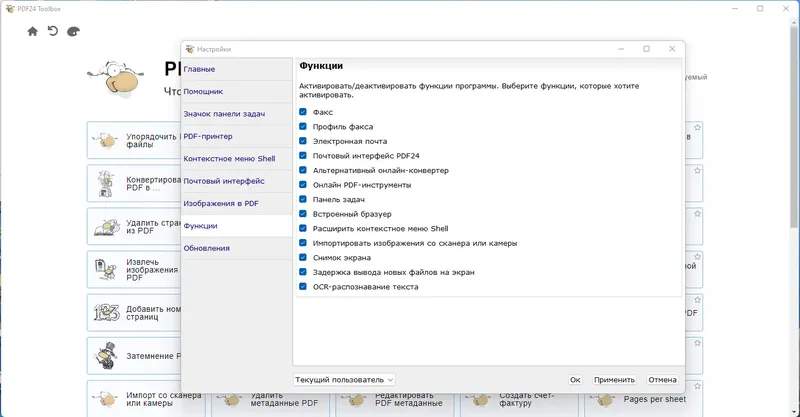Open the sheep icon for Упорядочить файлы

pyautogui.click(x=106, y=140)
